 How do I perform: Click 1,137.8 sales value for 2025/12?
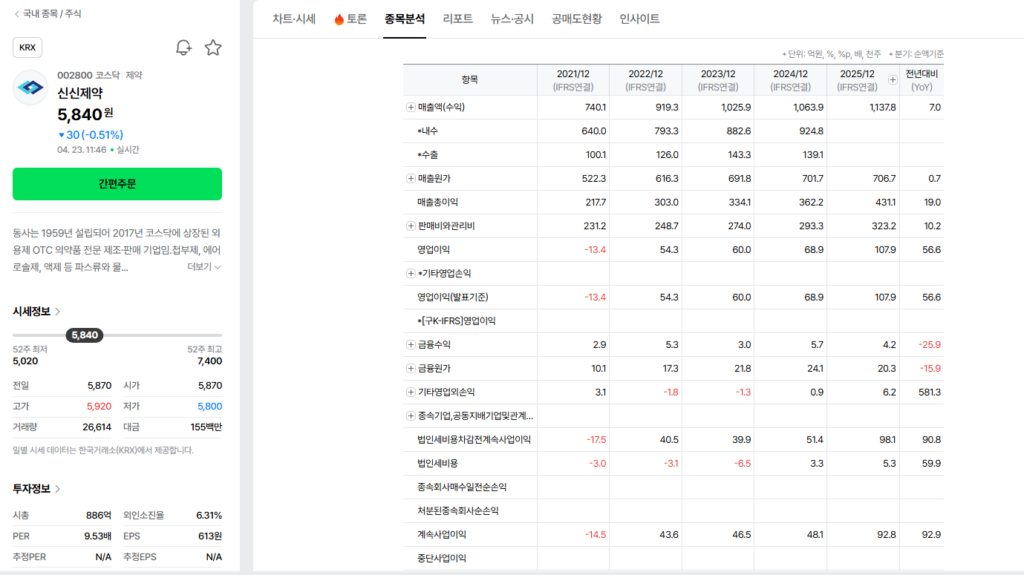coord(883,107)
